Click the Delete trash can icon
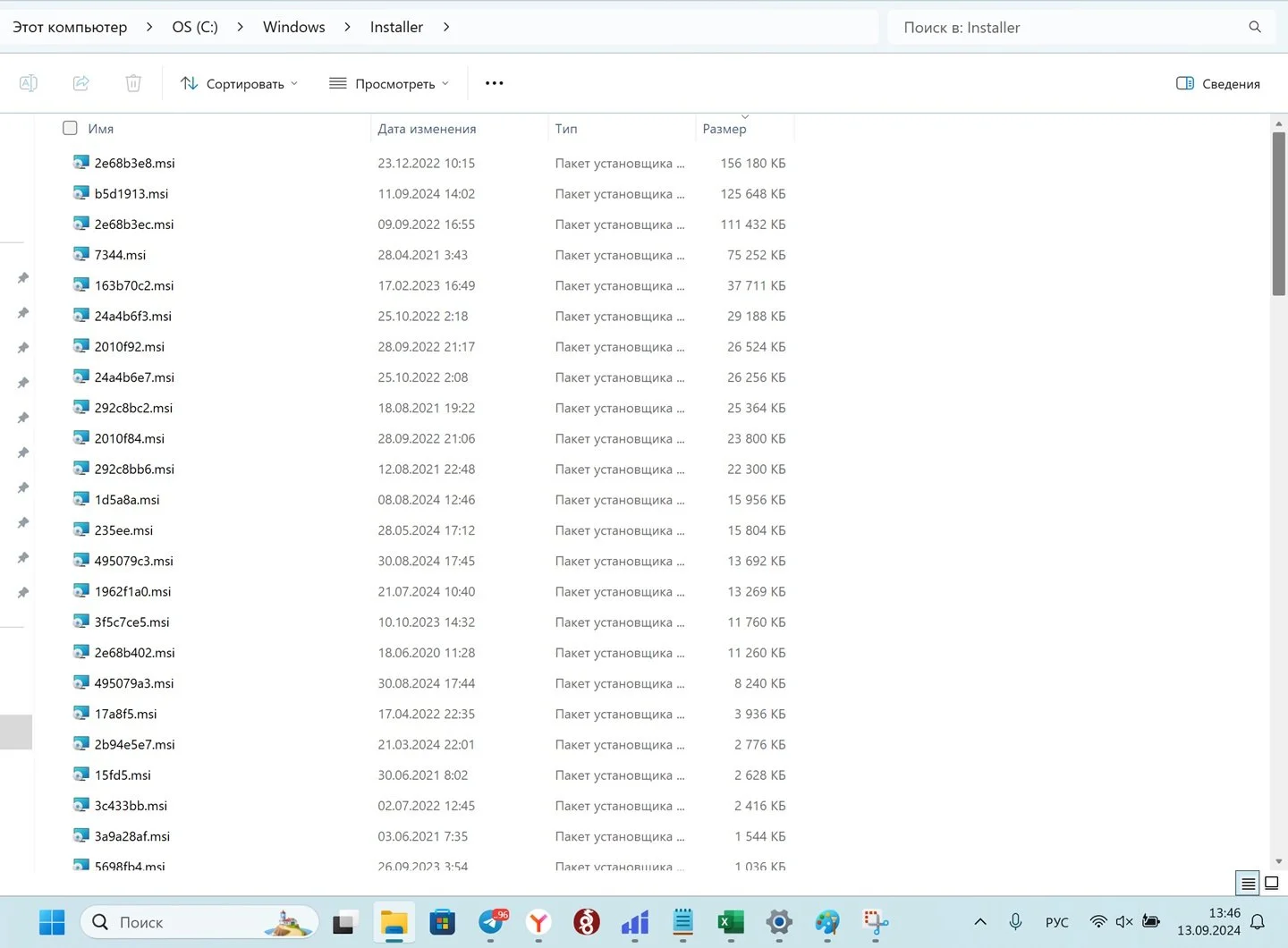This screenshot has height=948, width=1288. pyautogui.click(x=133, y=83)
